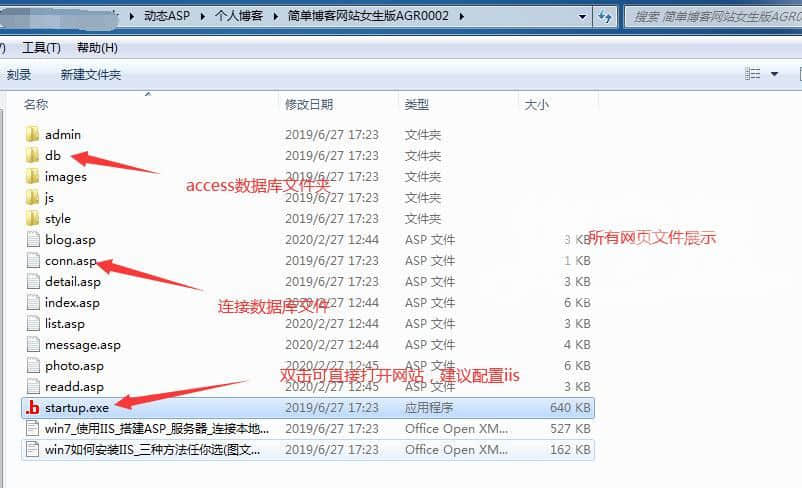The height and width of the screenshot is (488, 802).
Task: Click the images folder icon
Action: 31,177
